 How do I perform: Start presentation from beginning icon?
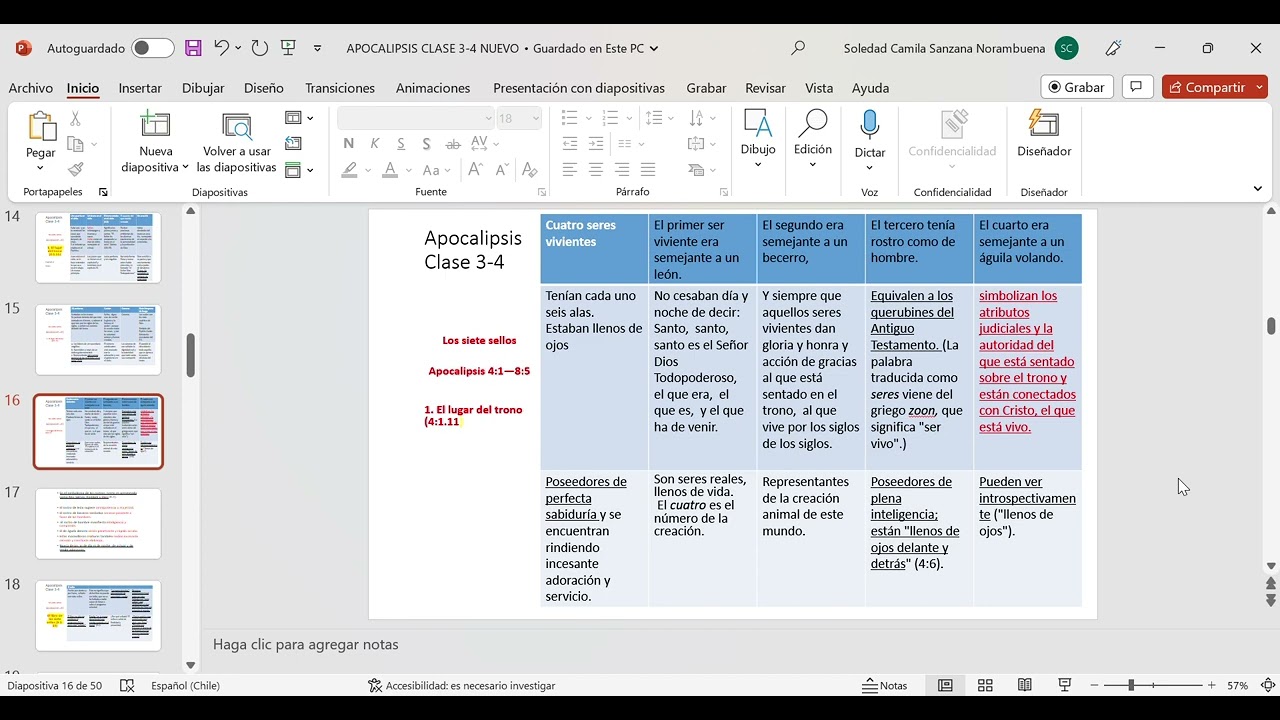click(289, 48)
